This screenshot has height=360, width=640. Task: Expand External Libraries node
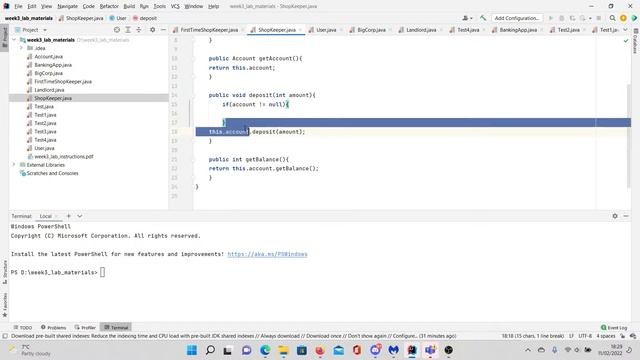point(14,165)
